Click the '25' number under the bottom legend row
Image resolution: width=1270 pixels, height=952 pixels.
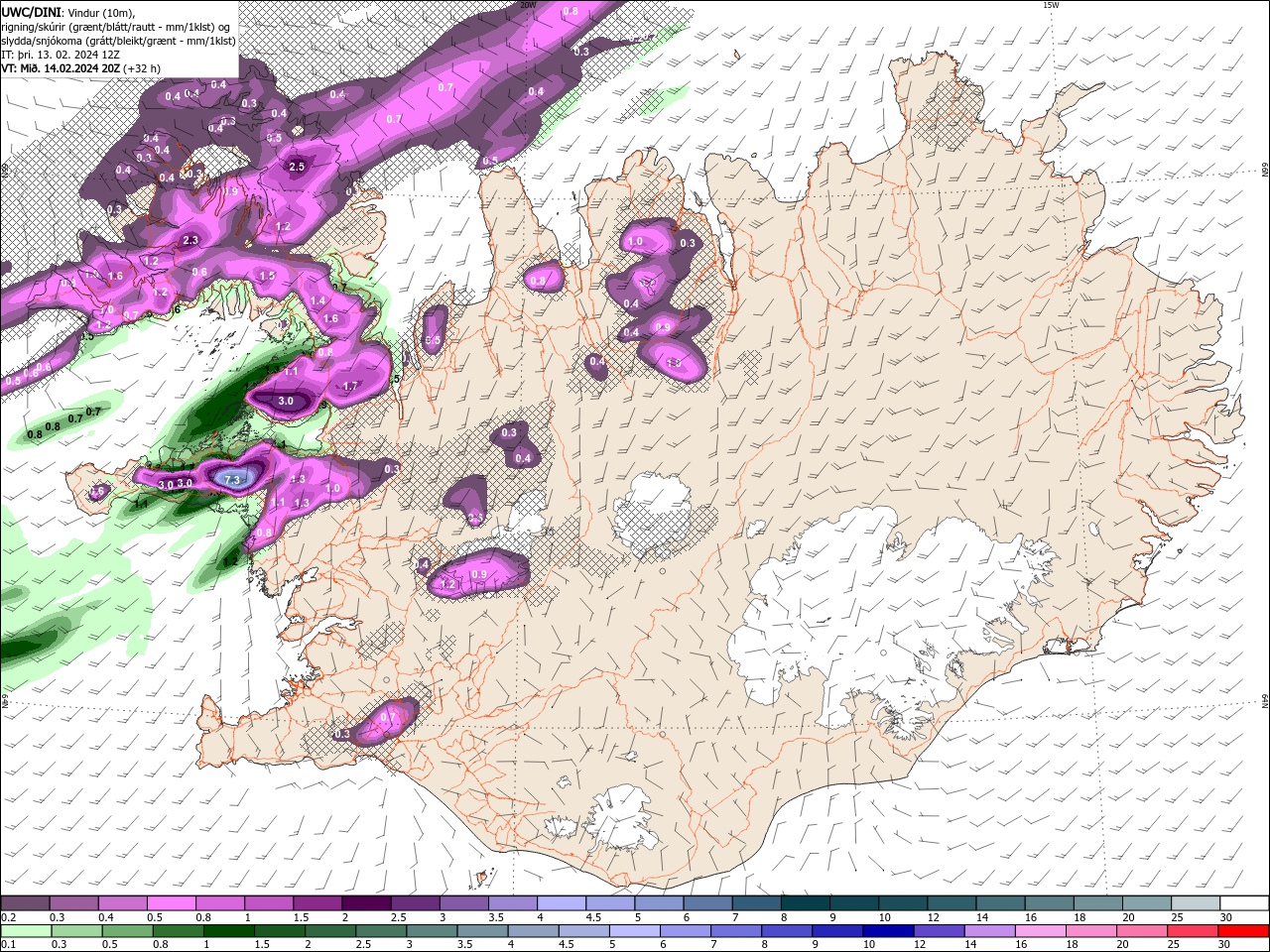[x=1174, y=945]
